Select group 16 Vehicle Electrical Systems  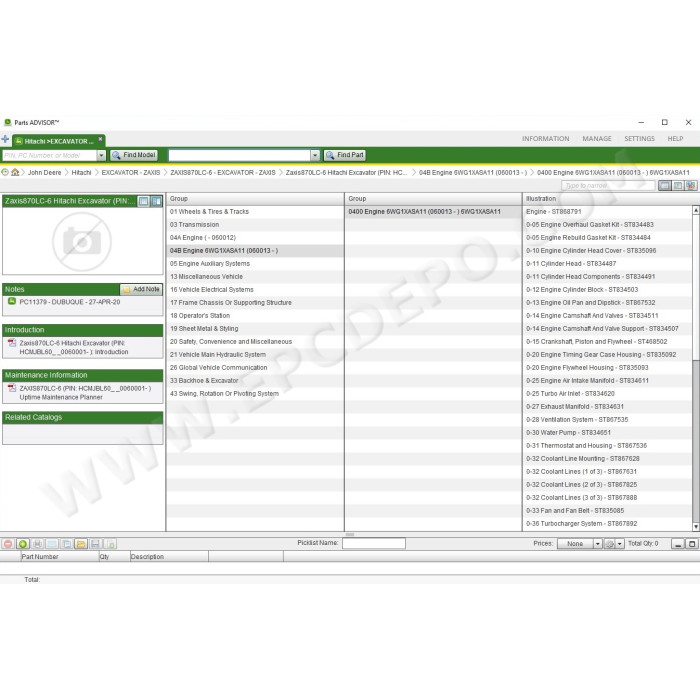[x=255, y=289]
